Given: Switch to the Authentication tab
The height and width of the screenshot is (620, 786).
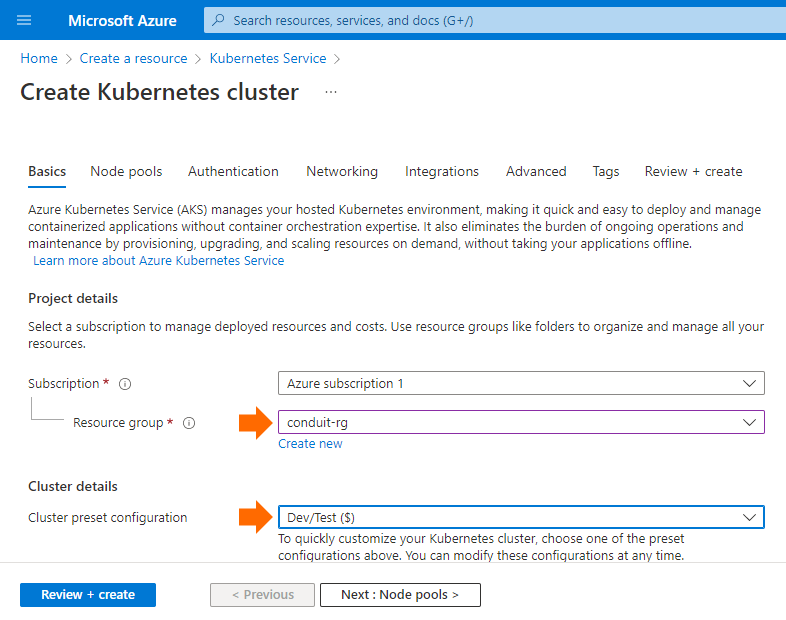Looking at the screenshot, I should click(233, 171).
